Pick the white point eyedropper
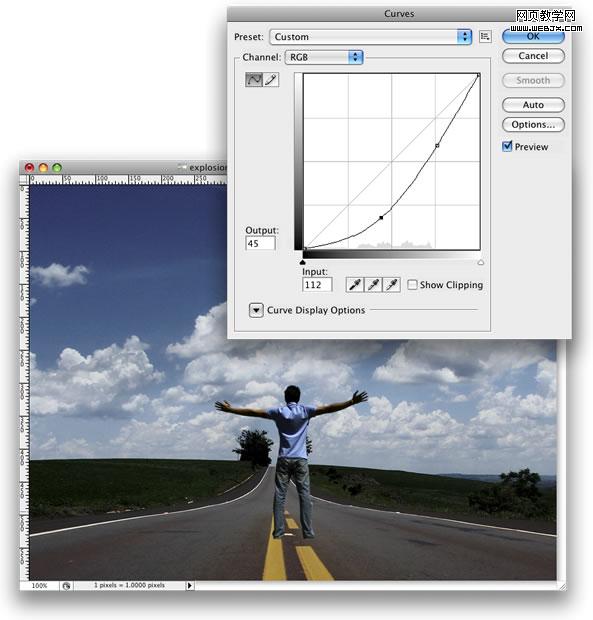Viewport: 593px width, 620px height. [x=391, y=285]
